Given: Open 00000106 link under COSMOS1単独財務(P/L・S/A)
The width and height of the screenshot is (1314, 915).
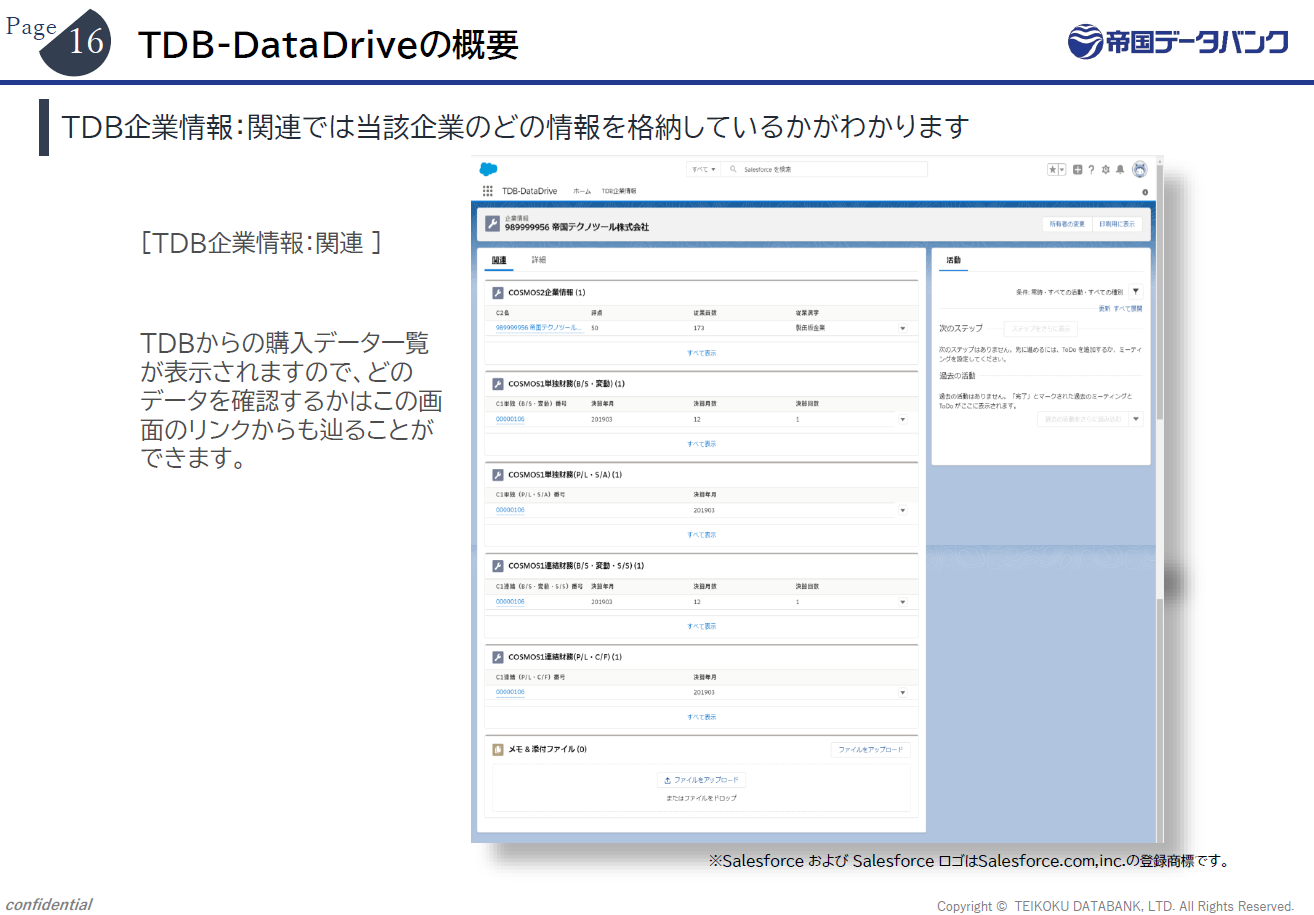Looking at the screenshot, I should coord(510,510).
